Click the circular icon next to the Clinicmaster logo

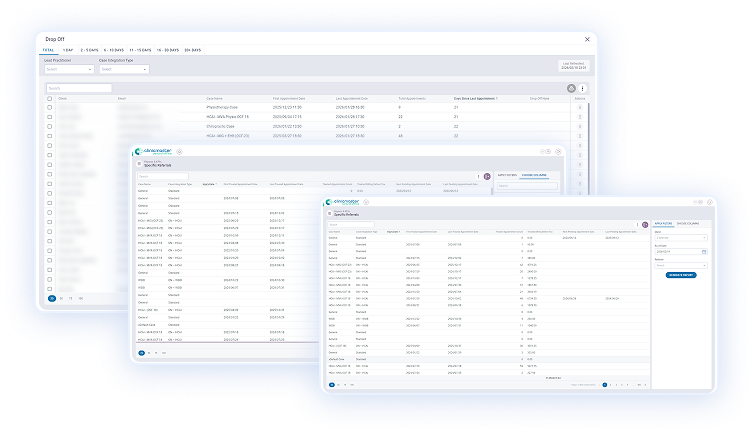coord(368,203)
